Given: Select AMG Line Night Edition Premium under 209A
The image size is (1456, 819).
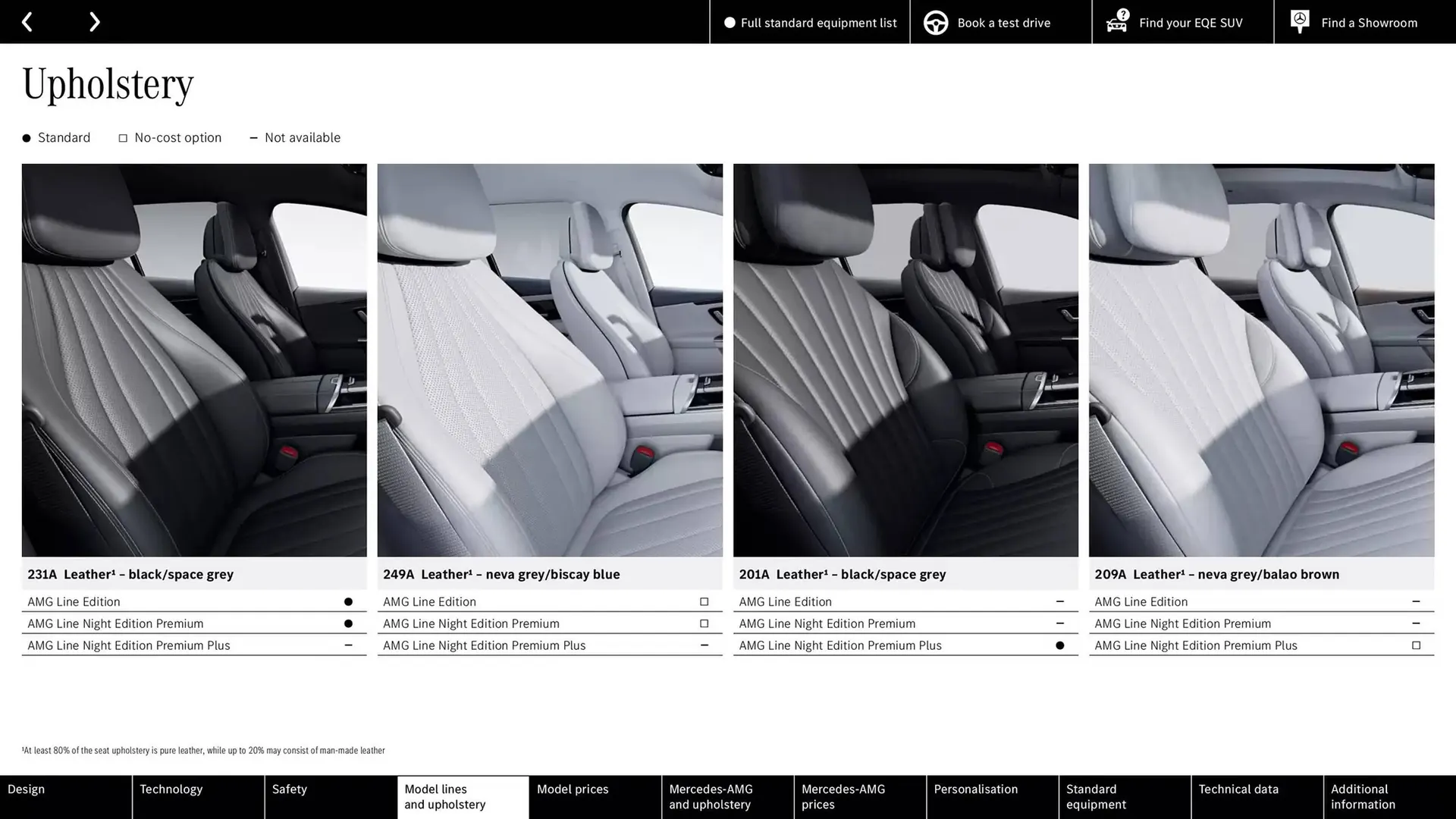Looking at the screenshot, I should (x=1261, y=623).
